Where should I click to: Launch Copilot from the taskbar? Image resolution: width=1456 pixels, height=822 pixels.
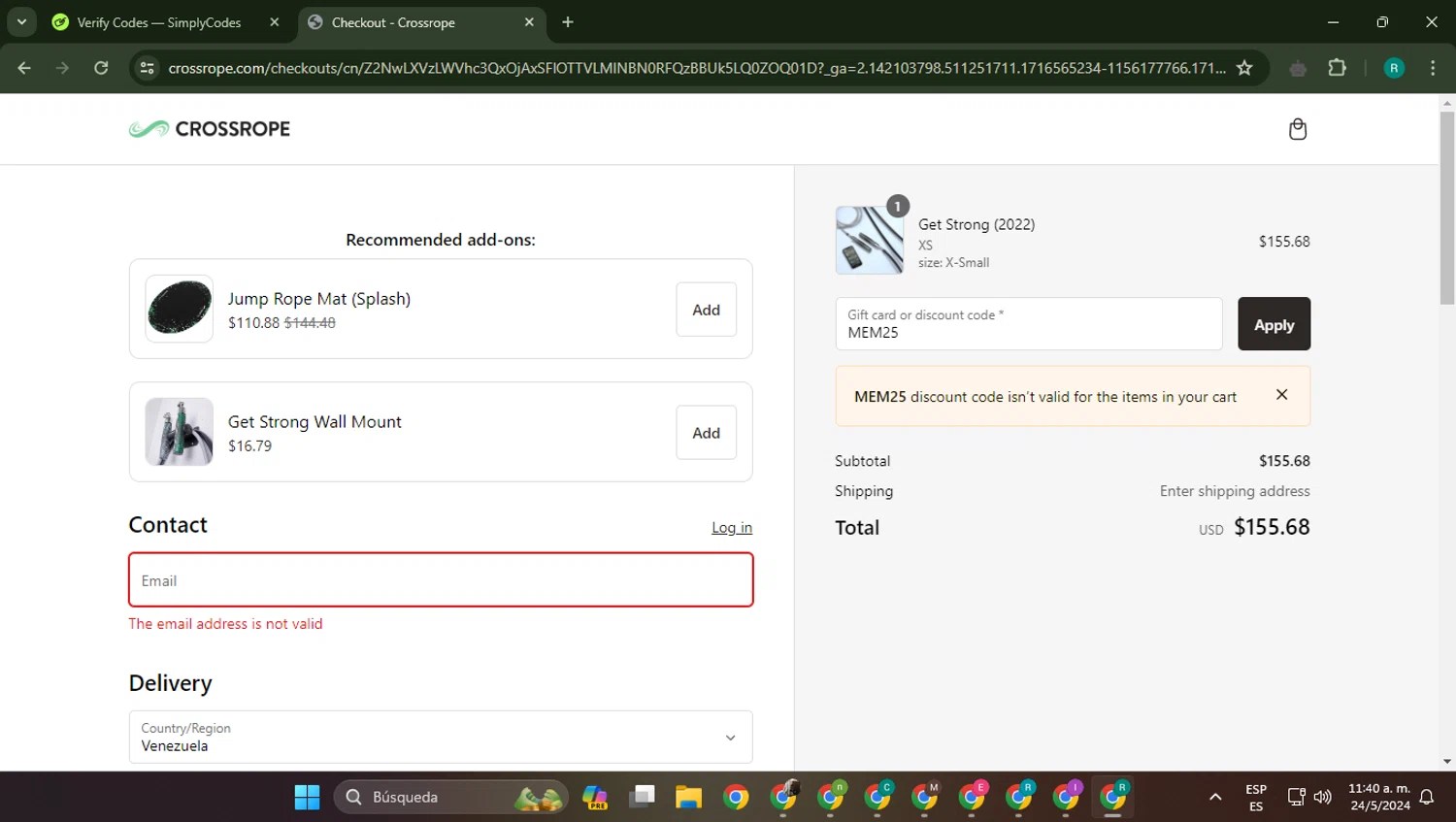[x=594, y=797]
